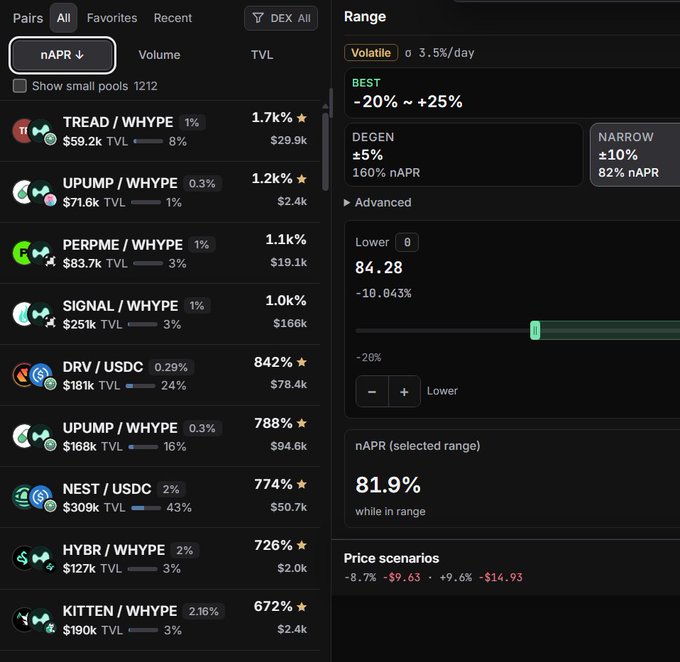The image size is (680, 662).
Task: Click the Volatile volatility badge
Action: pos(371,53)
